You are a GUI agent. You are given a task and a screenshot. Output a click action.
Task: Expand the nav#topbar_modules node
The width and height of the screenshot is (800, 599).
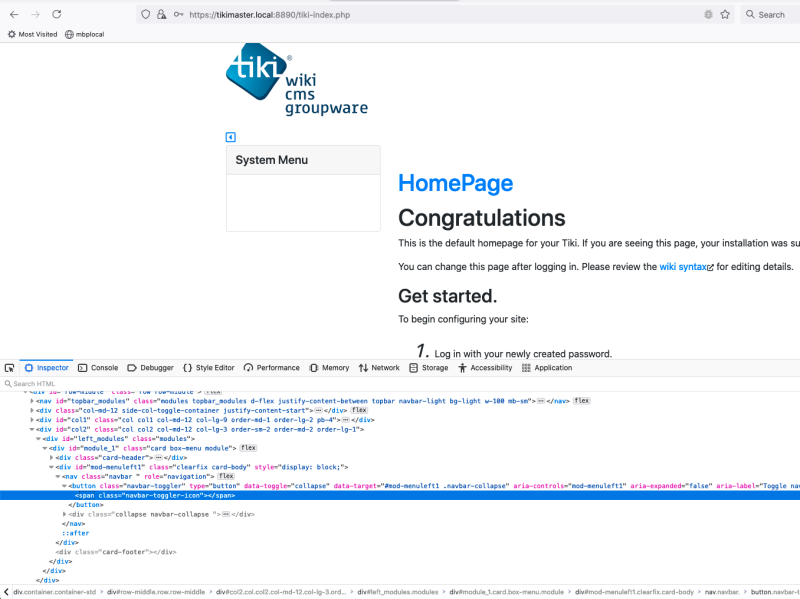click(32, 401)
